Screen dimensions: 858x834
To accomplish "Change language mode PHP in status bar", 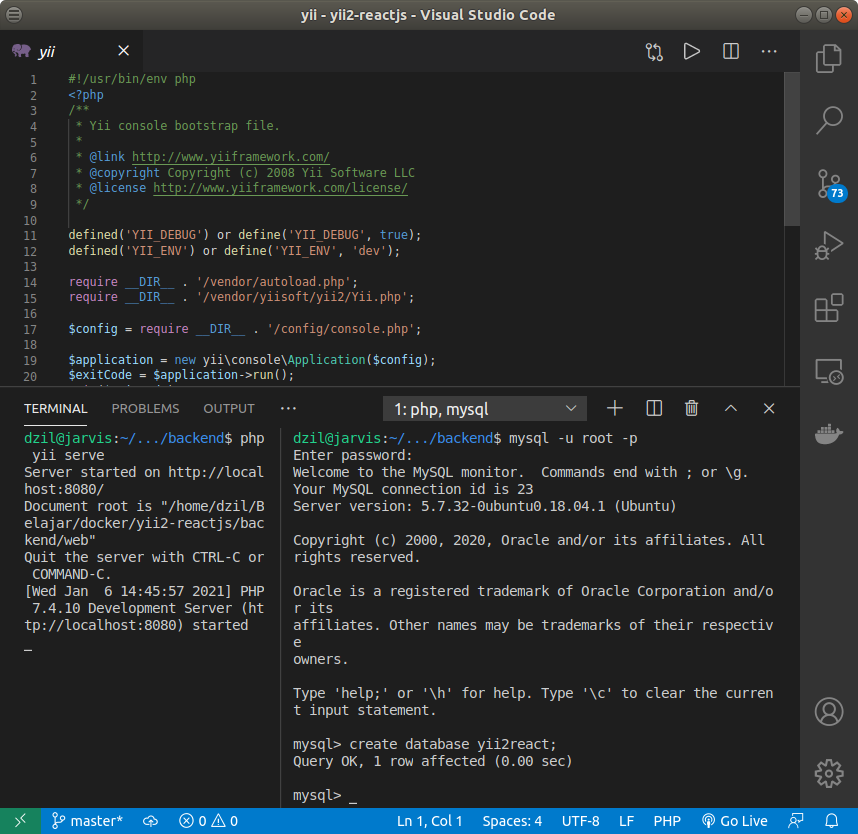I will coord(667,821).
